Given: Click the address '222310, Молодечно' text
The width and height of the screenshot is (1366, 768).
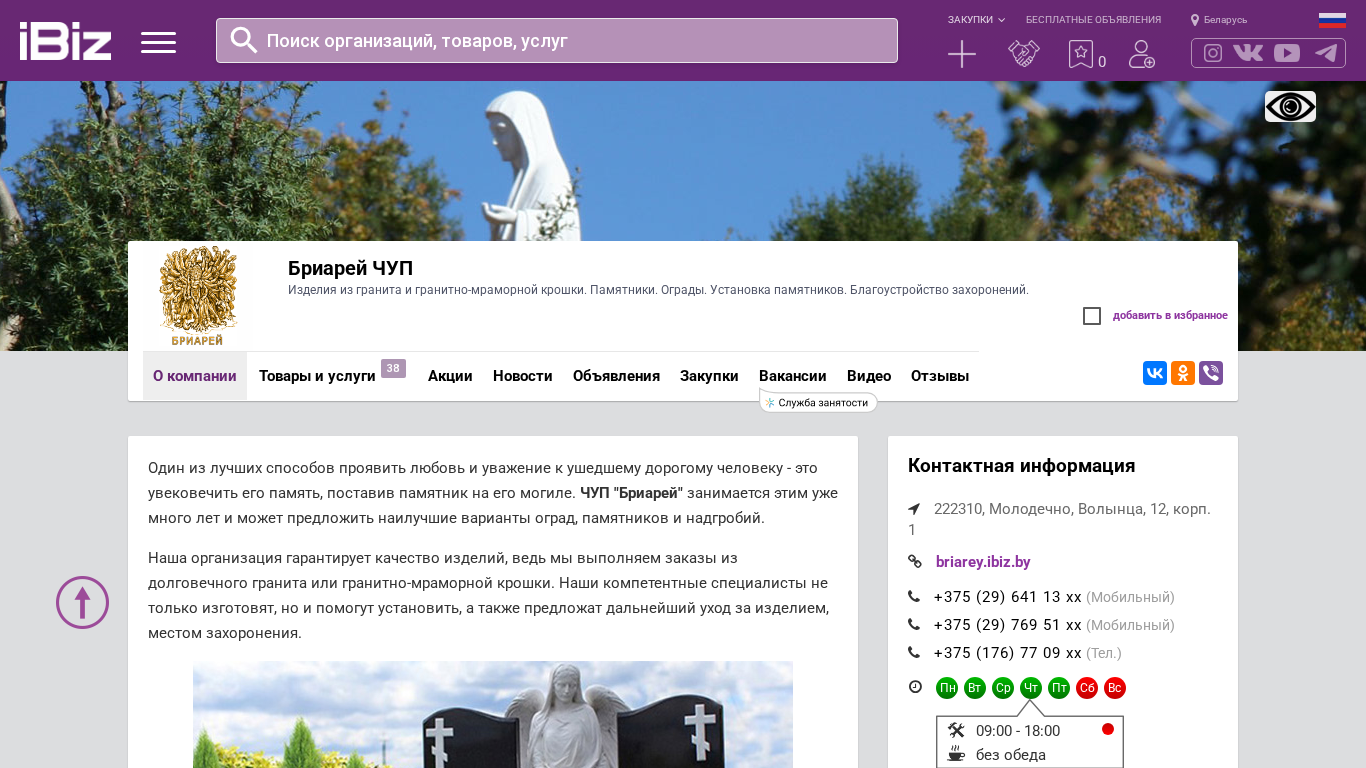Looking at the screenshot, I should 1059,519.
